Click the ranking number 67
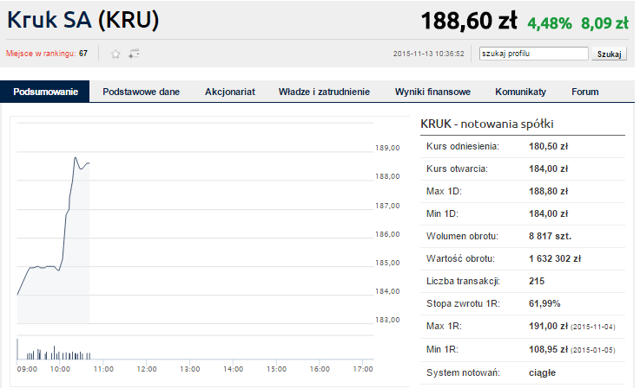 [x=83, y=53]
